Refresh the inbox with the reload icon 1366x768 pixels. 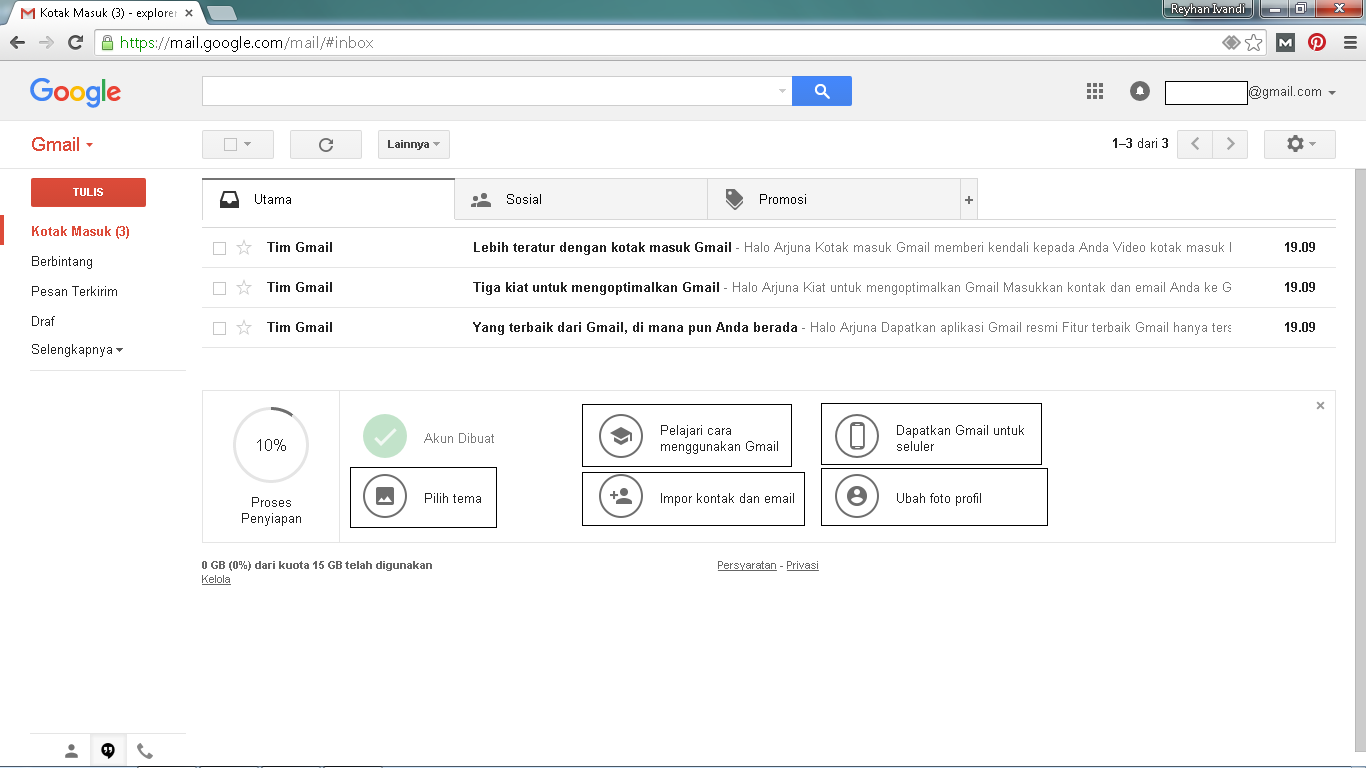[x=325, y=144]
